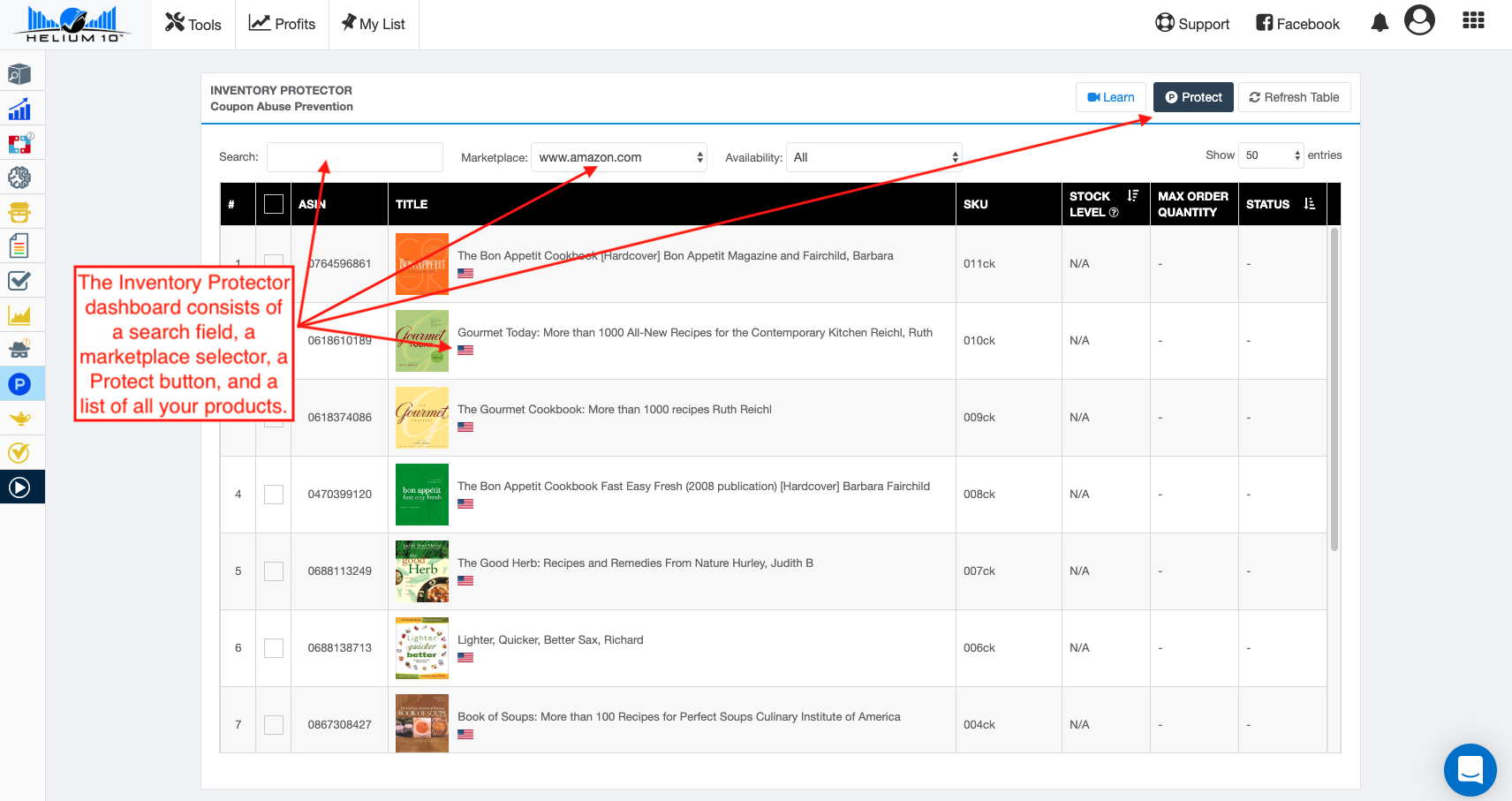
Task: Open Frankenstein keyword processor icon
Action: point(19,212)
